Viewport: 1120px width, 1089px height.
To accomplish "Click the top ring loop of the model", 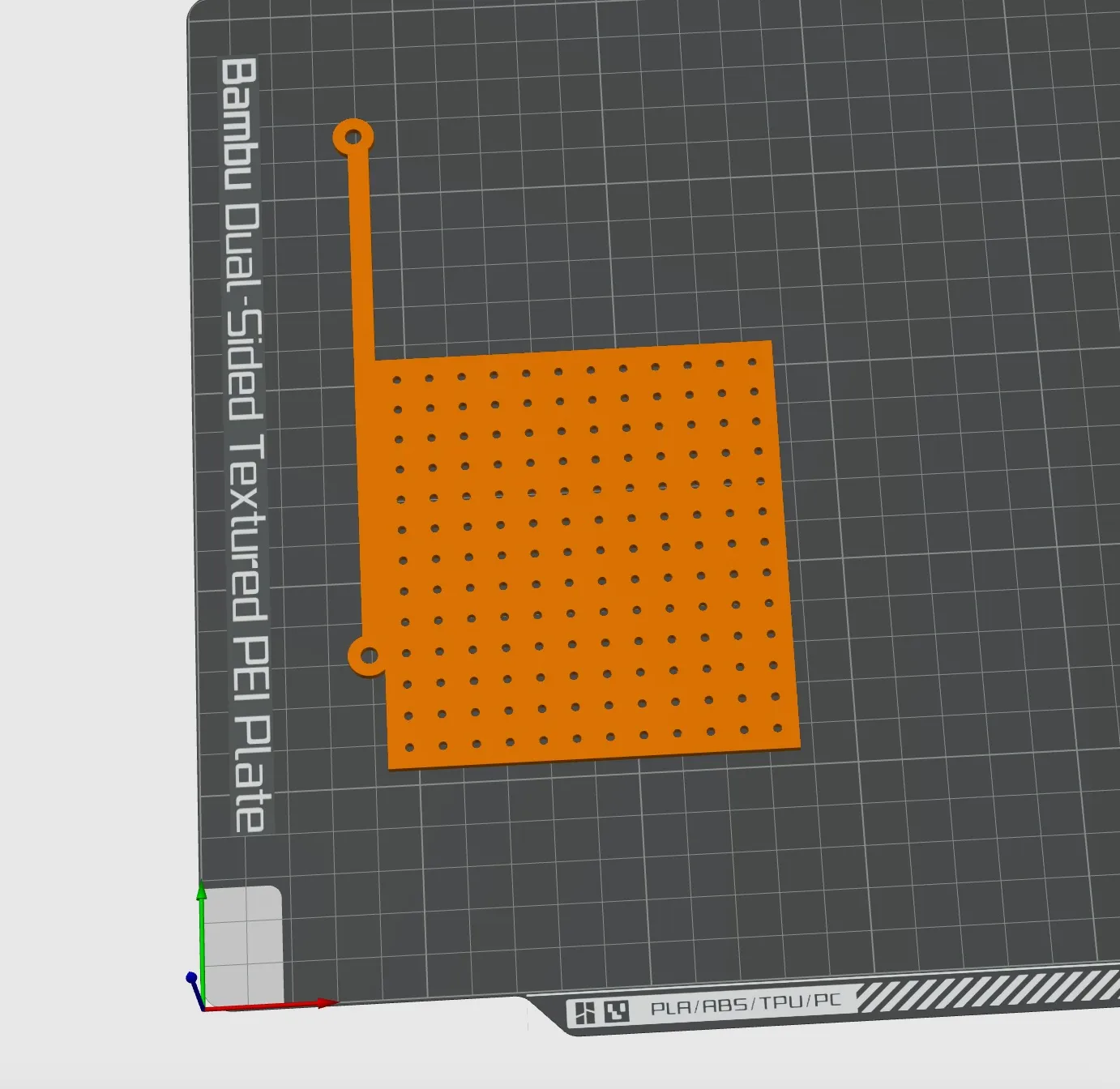I will coord(353,138).
